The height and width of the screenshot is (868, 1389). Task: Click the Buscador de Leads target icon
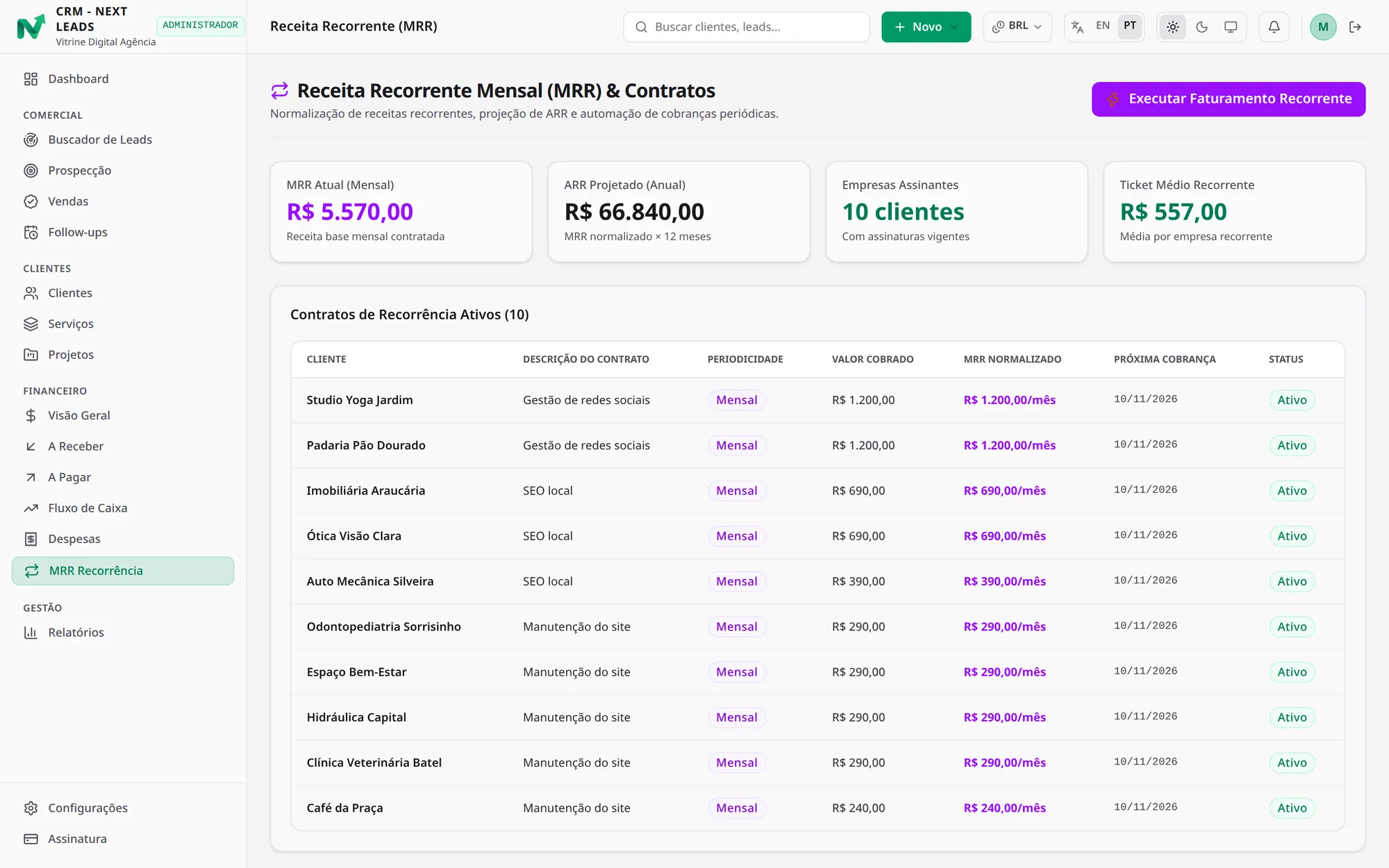31,140
